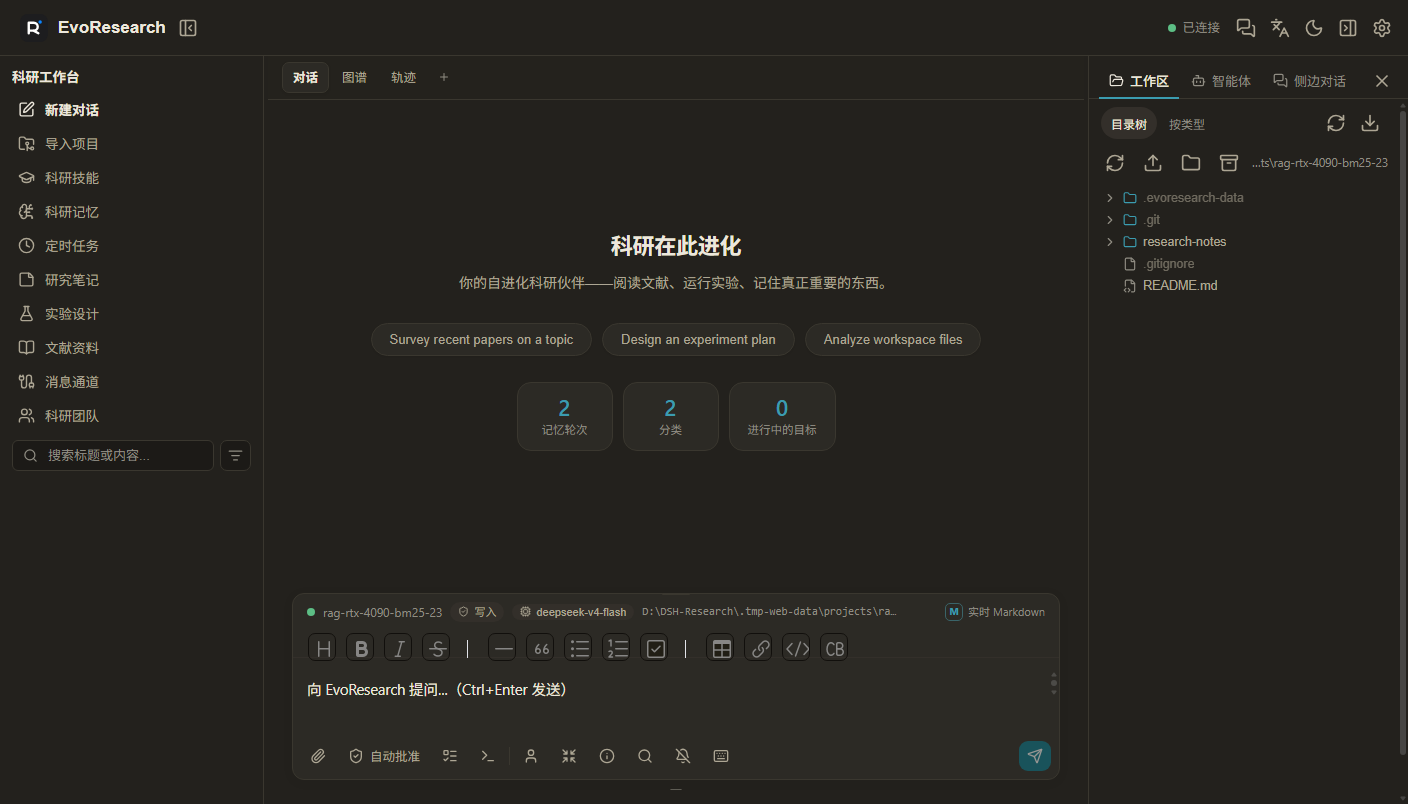Image resolution: width=1408 pixels, height=804 pixels.
Task: Click the keyboard icon below the prompt
Action: [721, 756]
